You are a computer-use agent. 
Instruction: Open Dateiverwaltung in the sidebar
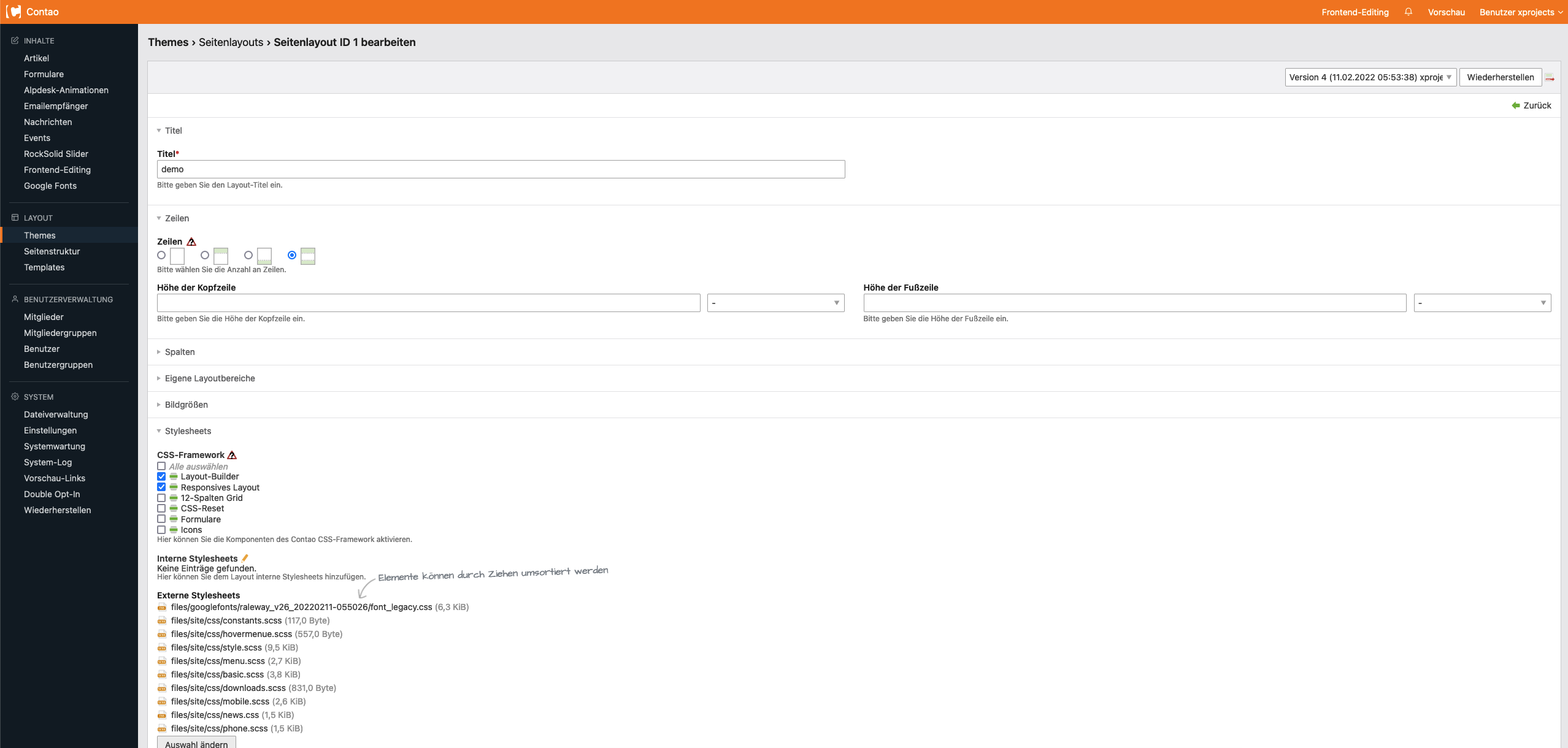click(x=56, y=414)
